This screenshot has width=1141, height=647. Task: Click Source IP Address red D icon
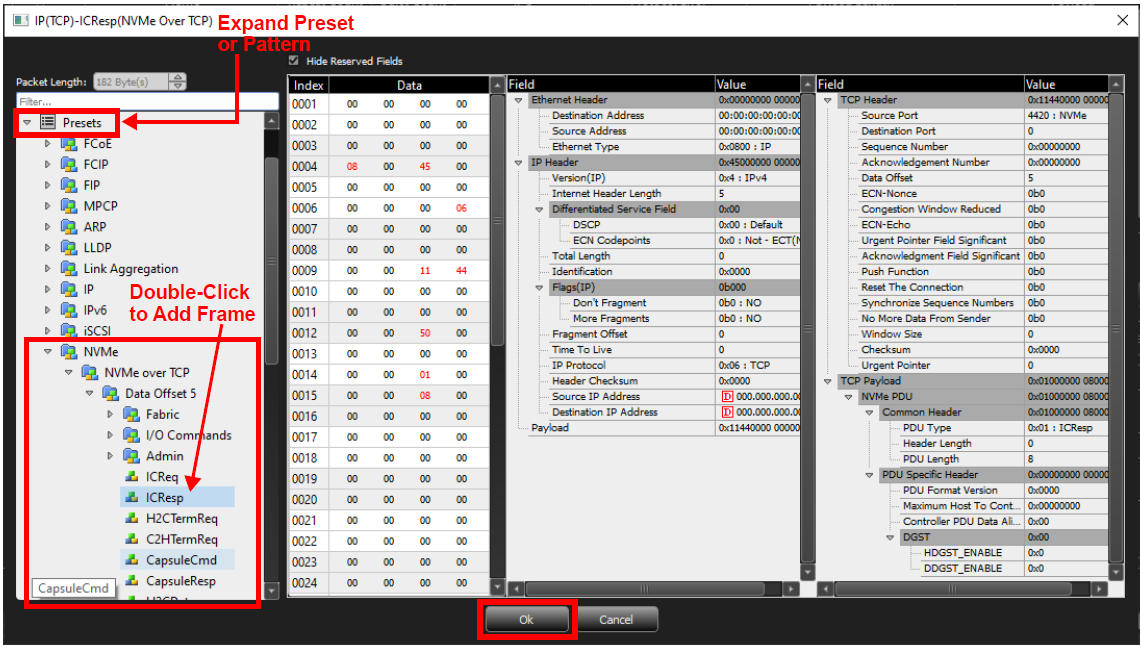726,397
